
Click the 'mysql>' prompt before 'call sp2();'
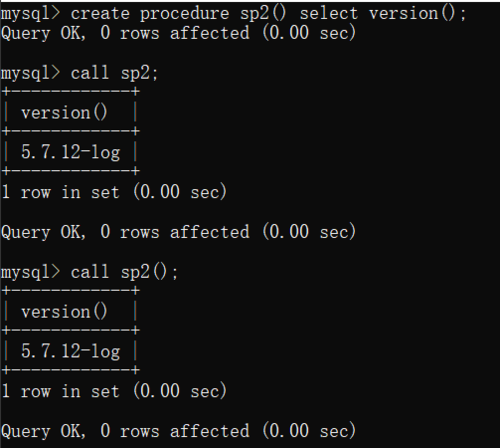tap(31, 273)
